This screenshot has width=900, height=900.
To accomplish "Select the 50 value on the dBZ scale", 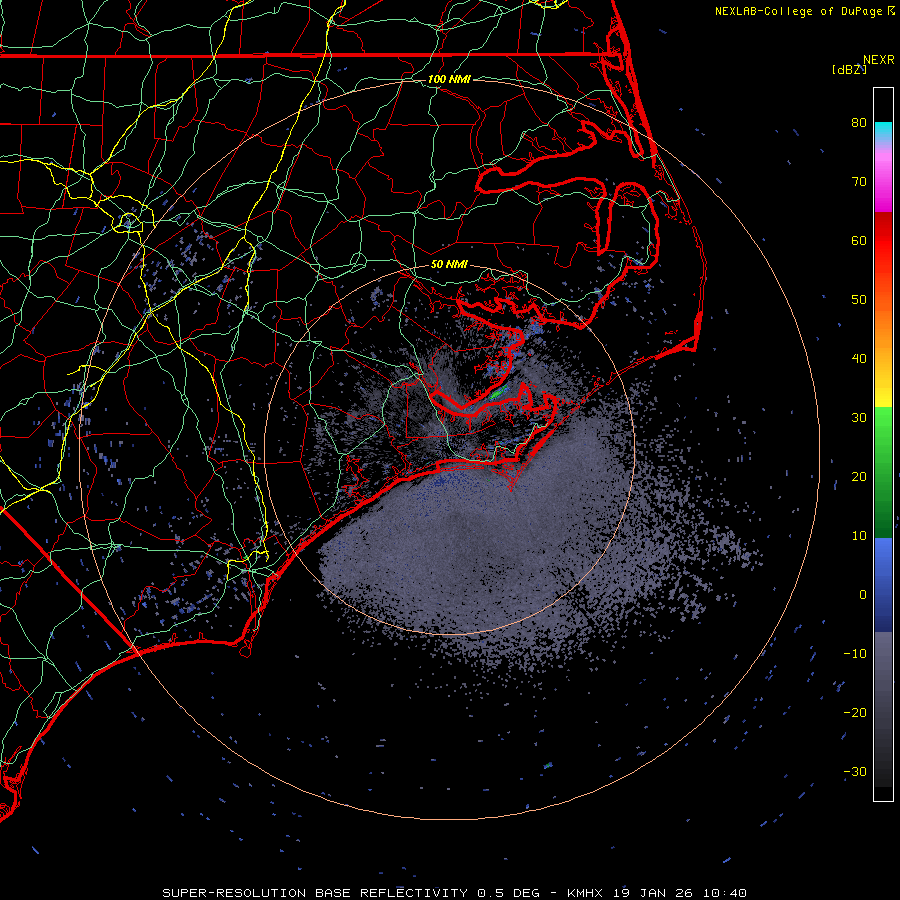I will point(859,300).
